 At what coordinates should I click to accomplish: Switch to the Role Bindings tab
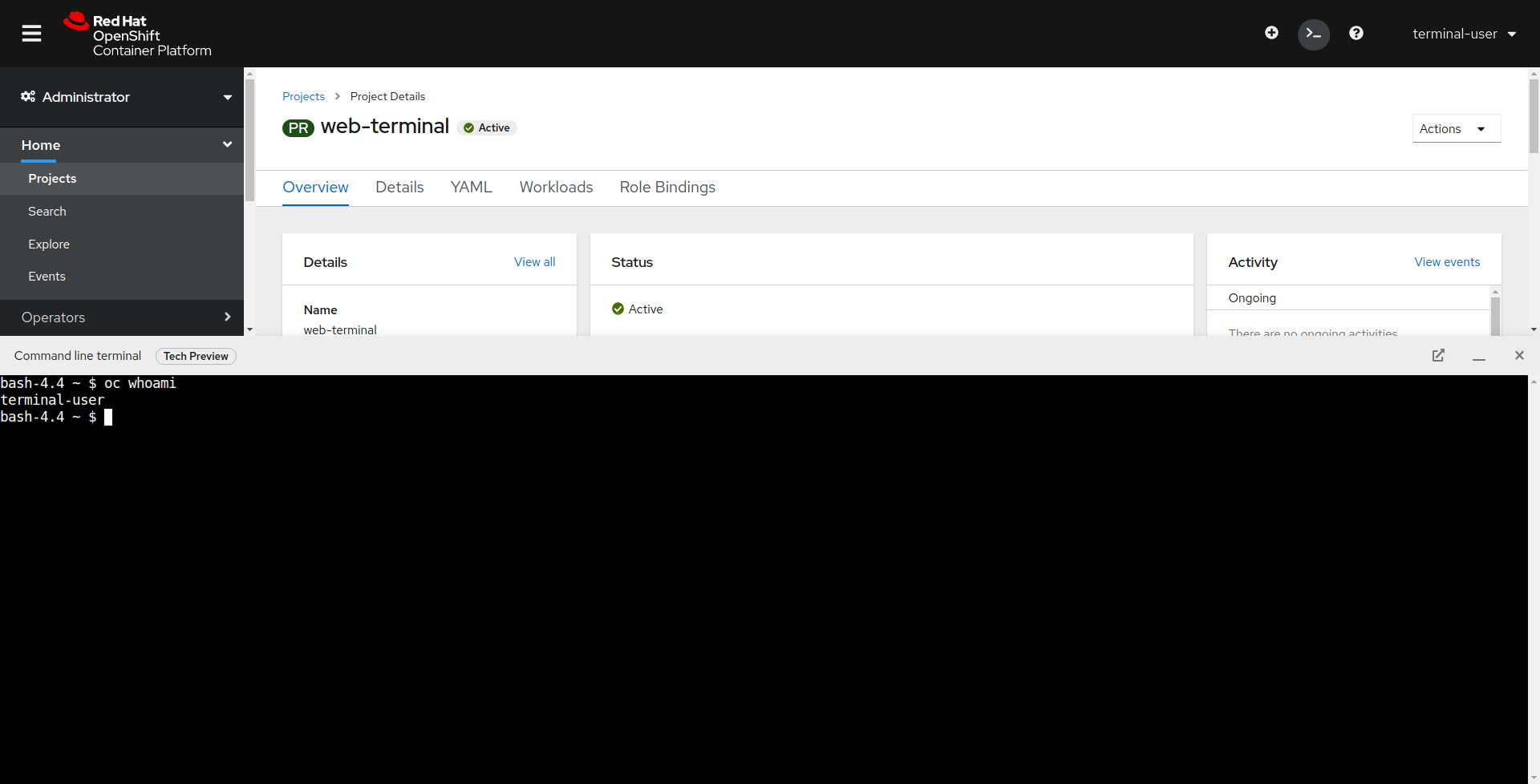point(667,188)
